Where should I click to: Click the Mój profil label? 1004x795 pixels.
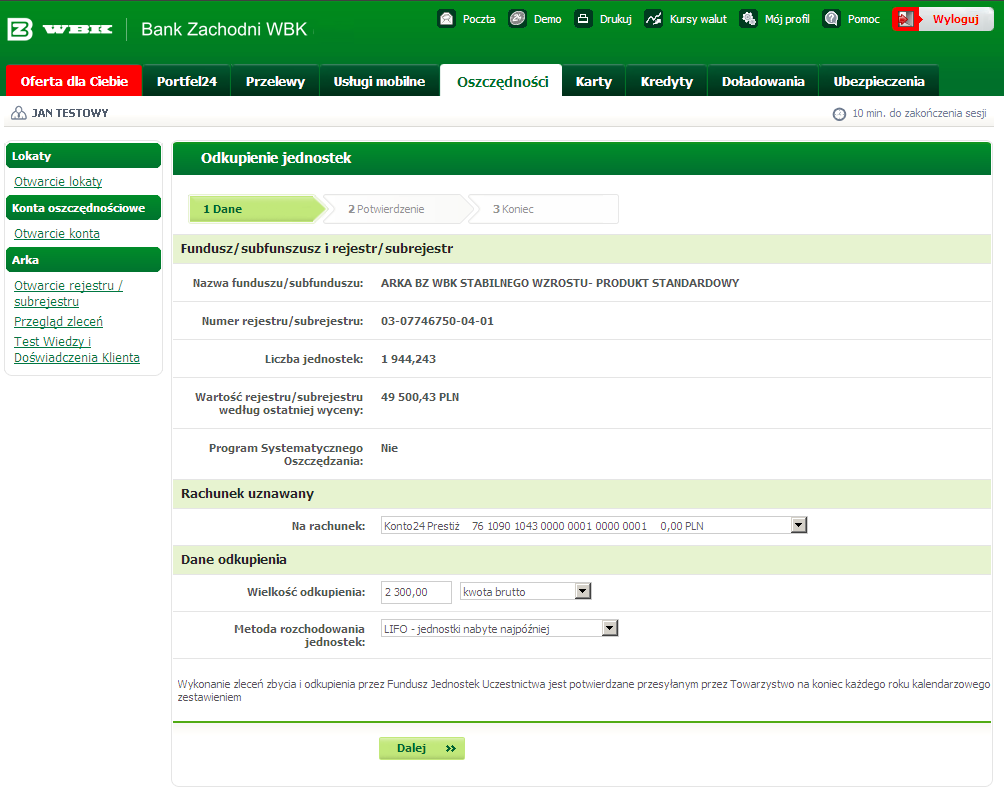pyautogui.click(x=787, y=19)
